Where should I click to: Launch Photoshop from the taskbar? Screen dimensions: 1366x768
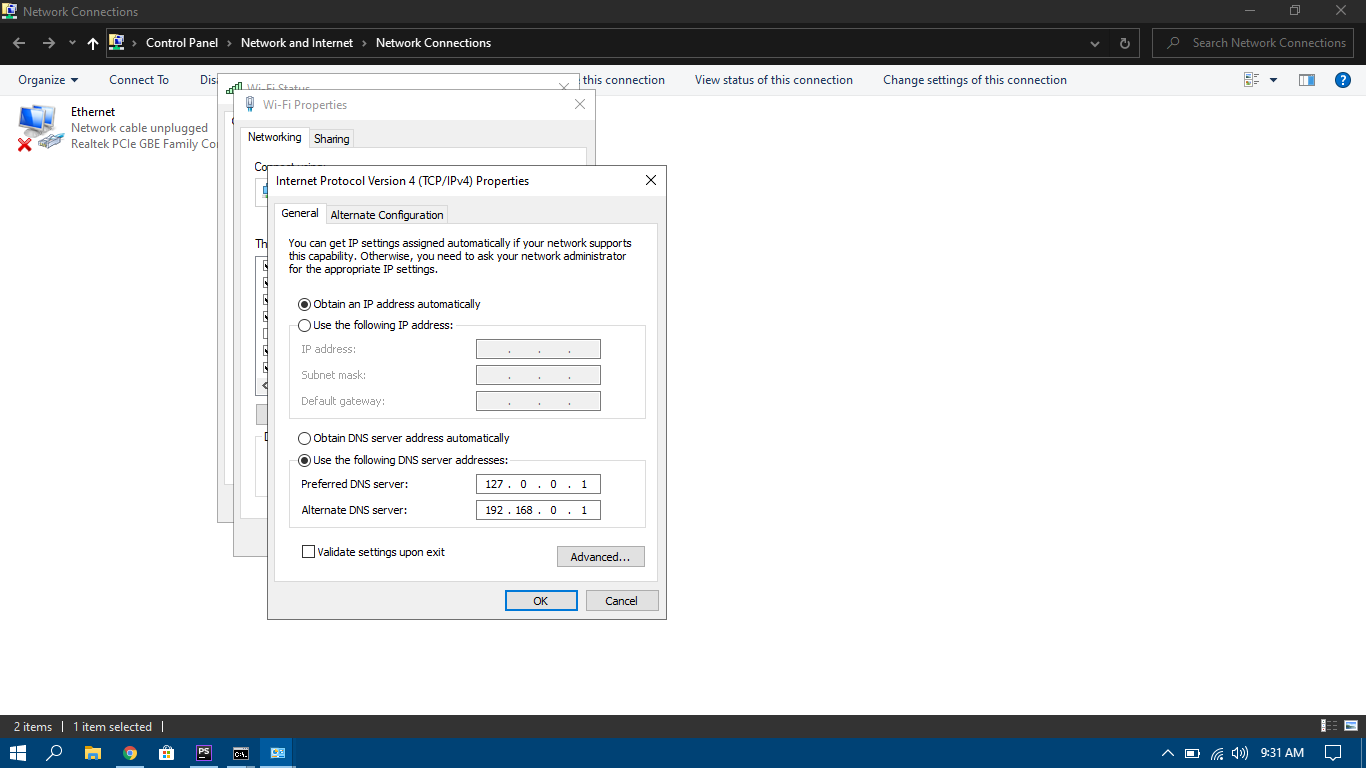(x=203, y=753)
